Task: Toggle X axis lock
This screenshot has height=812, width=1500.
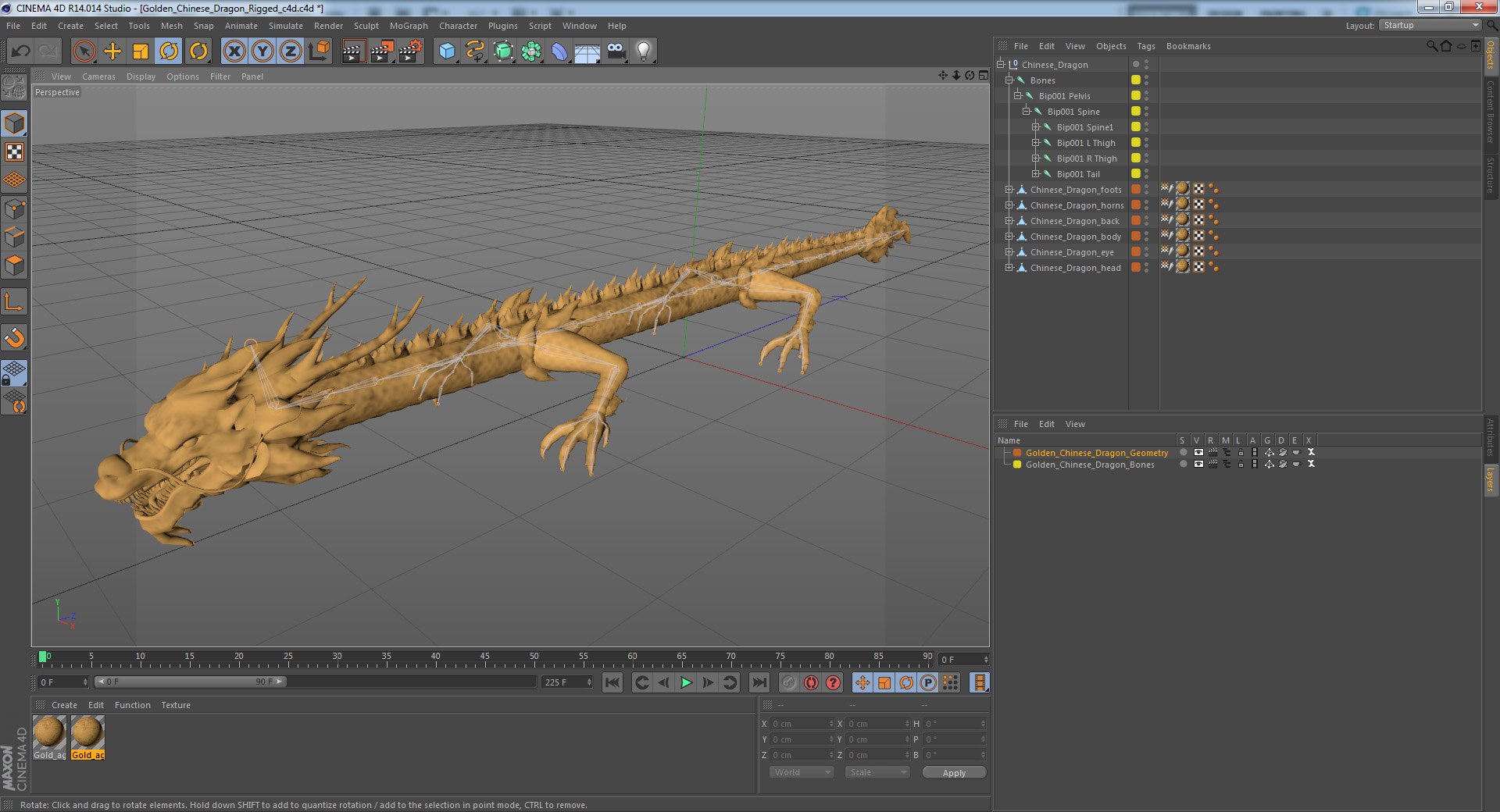Action: [x=234, y=52]
